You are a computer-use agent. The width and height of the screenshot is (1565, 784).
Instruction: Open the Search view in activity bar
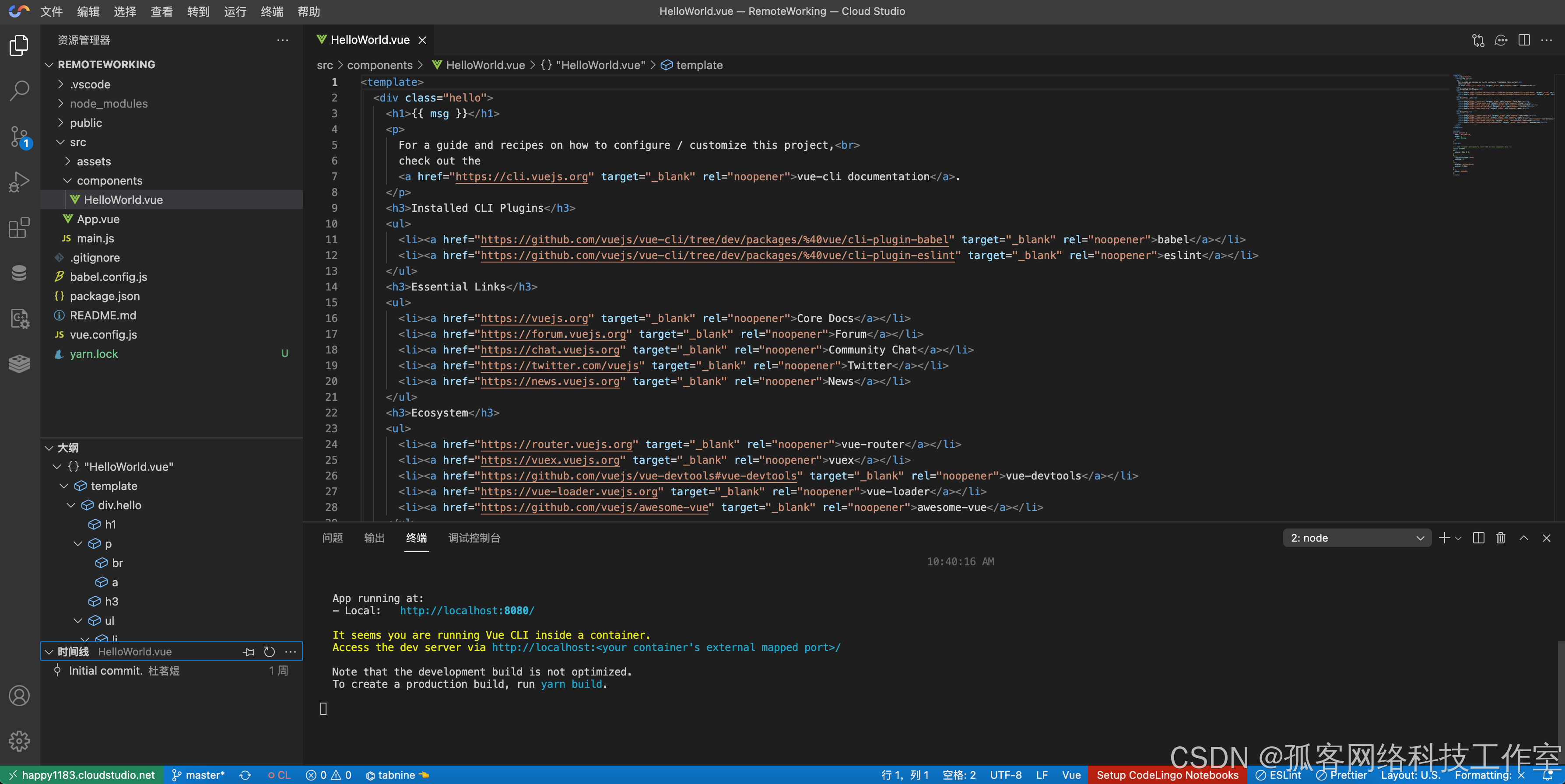(19, 91)
